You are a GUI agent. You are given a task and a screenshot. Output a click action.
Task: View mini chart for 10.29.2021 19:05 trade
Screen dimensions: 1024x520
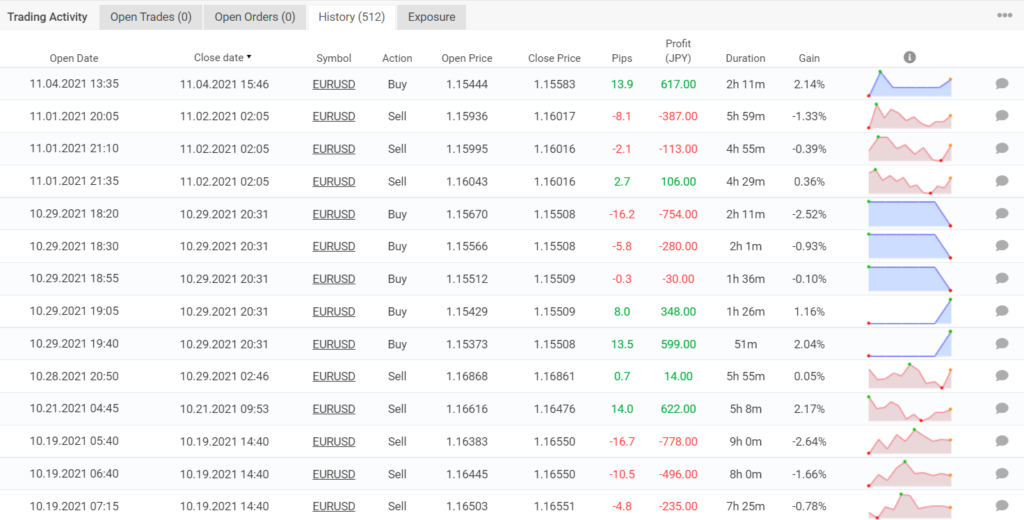tap(909, 311)
